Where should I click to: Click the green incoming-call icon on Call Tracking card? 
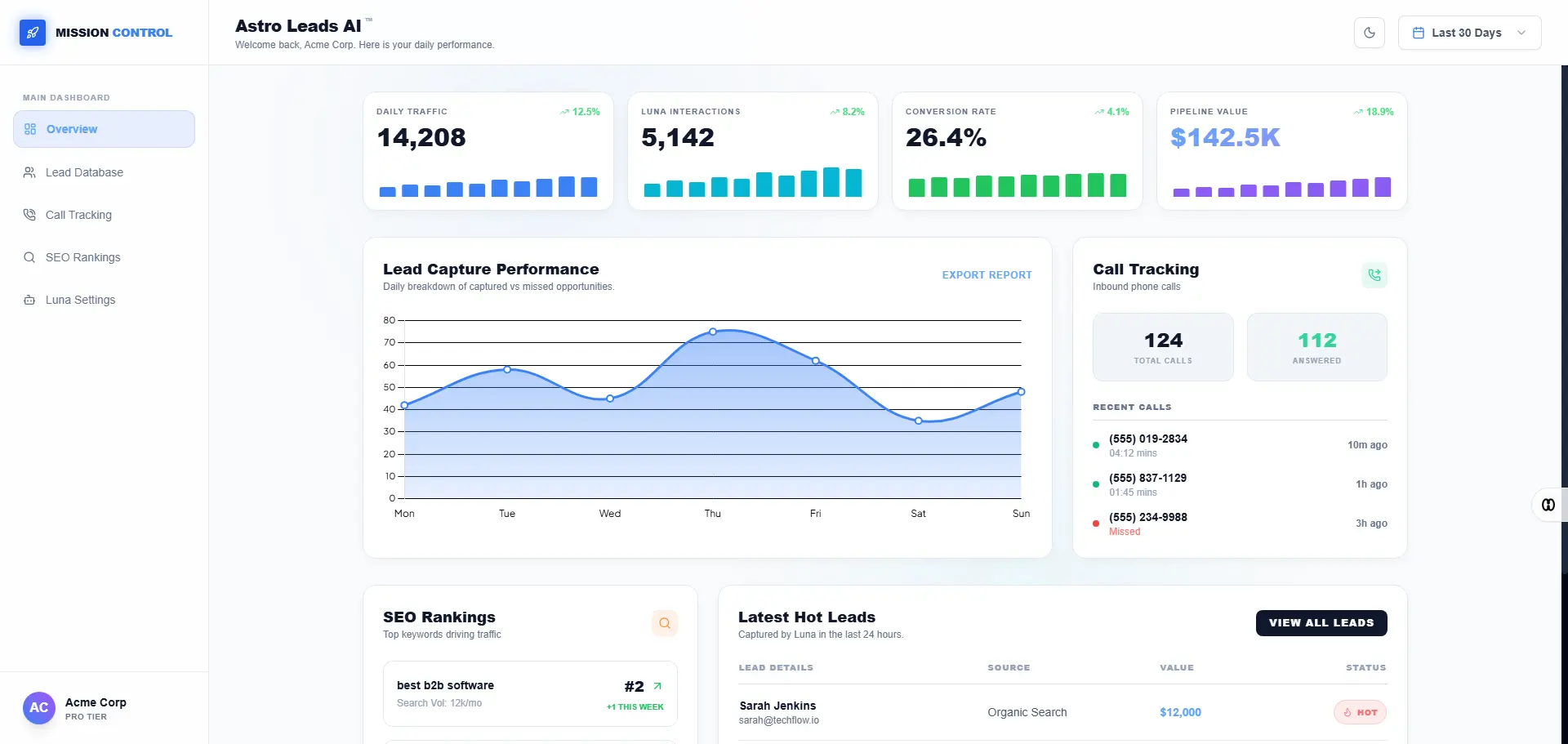click(x=1374, y=275)
